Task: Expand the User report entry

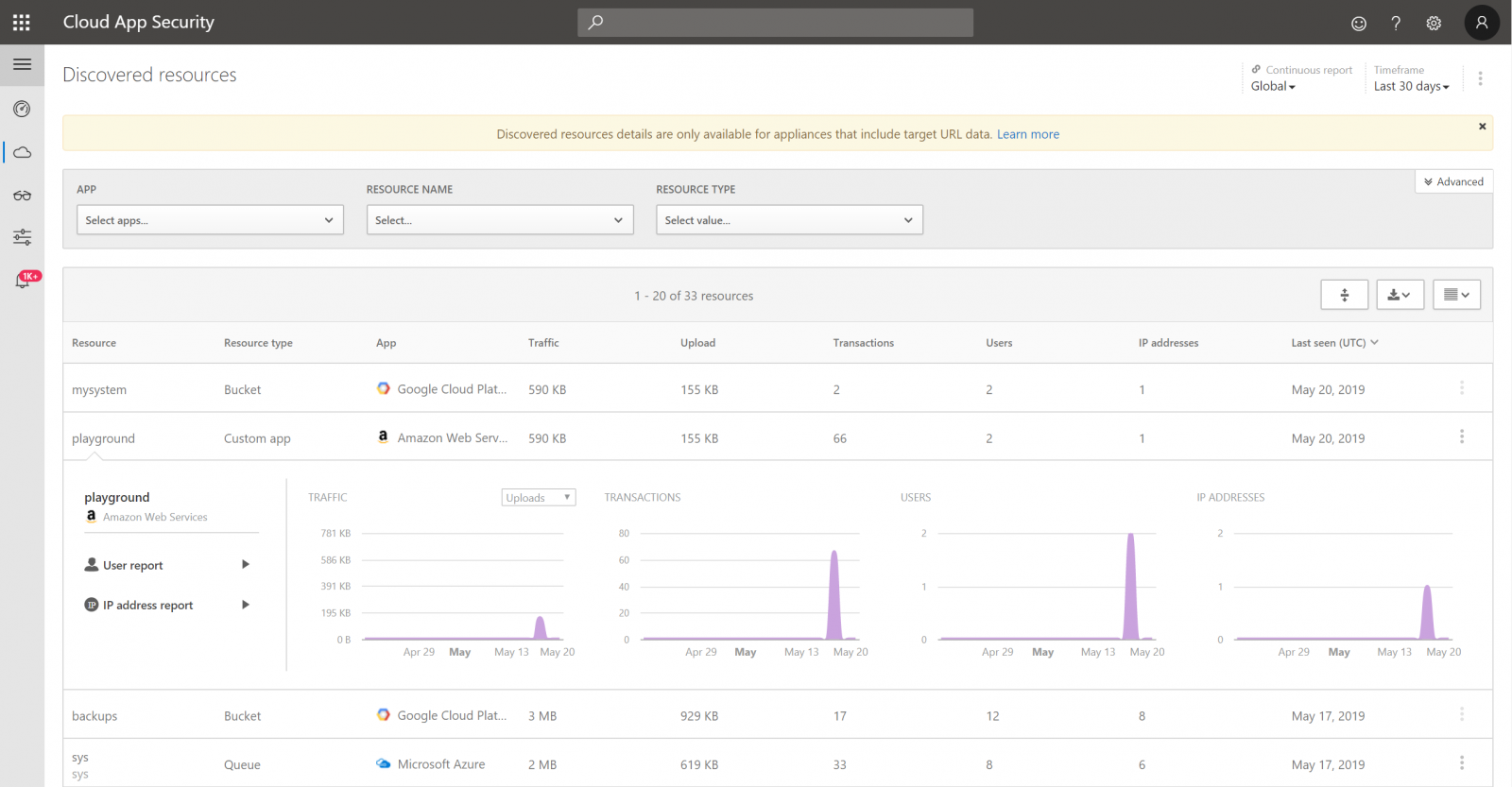Action: (x=167, y=565)
